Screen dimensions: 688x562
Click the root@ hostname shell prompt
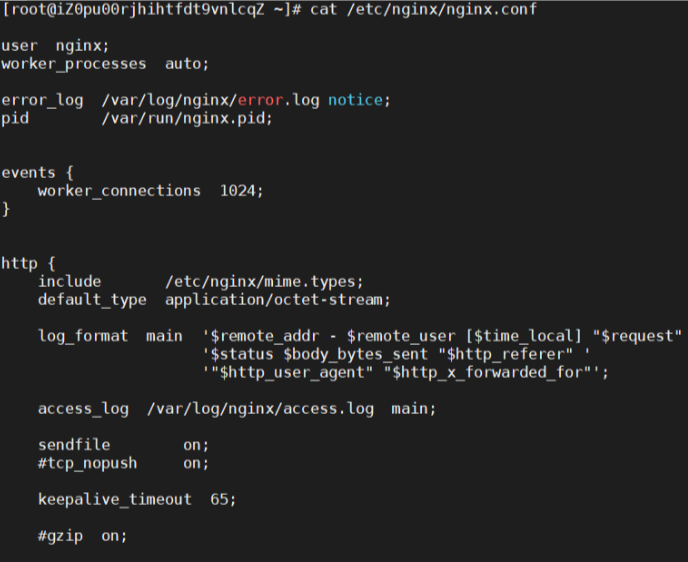point(151,9)
